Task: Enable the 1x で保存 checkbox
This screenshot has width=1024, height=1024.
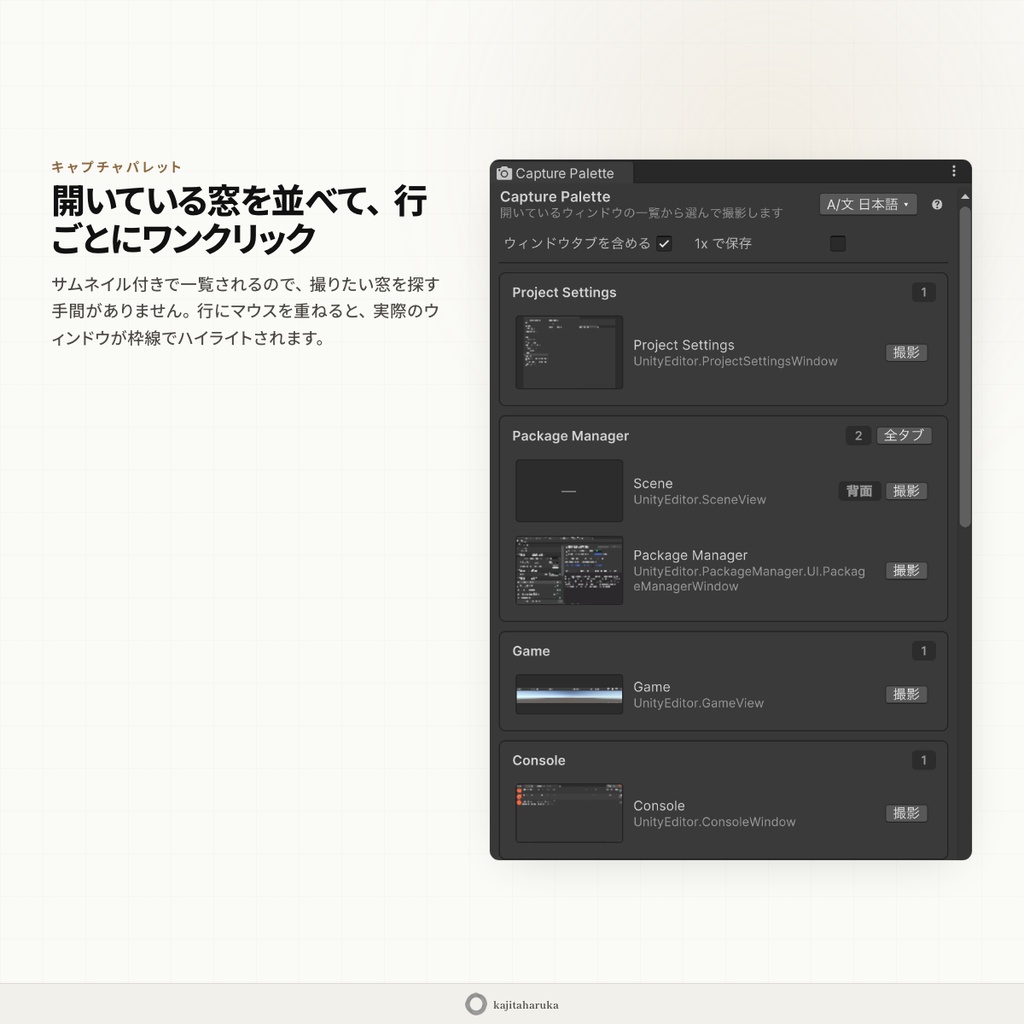Action: 838,244
